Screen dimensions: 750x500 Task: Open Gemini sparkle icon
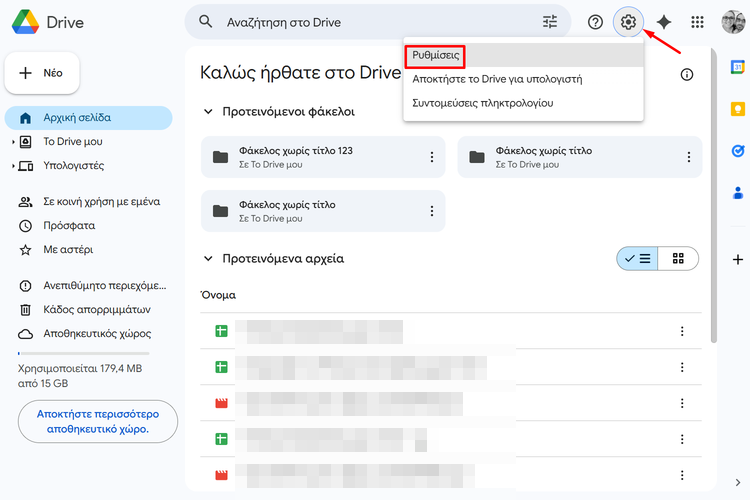pyautogui.click(x=663, y=22)
